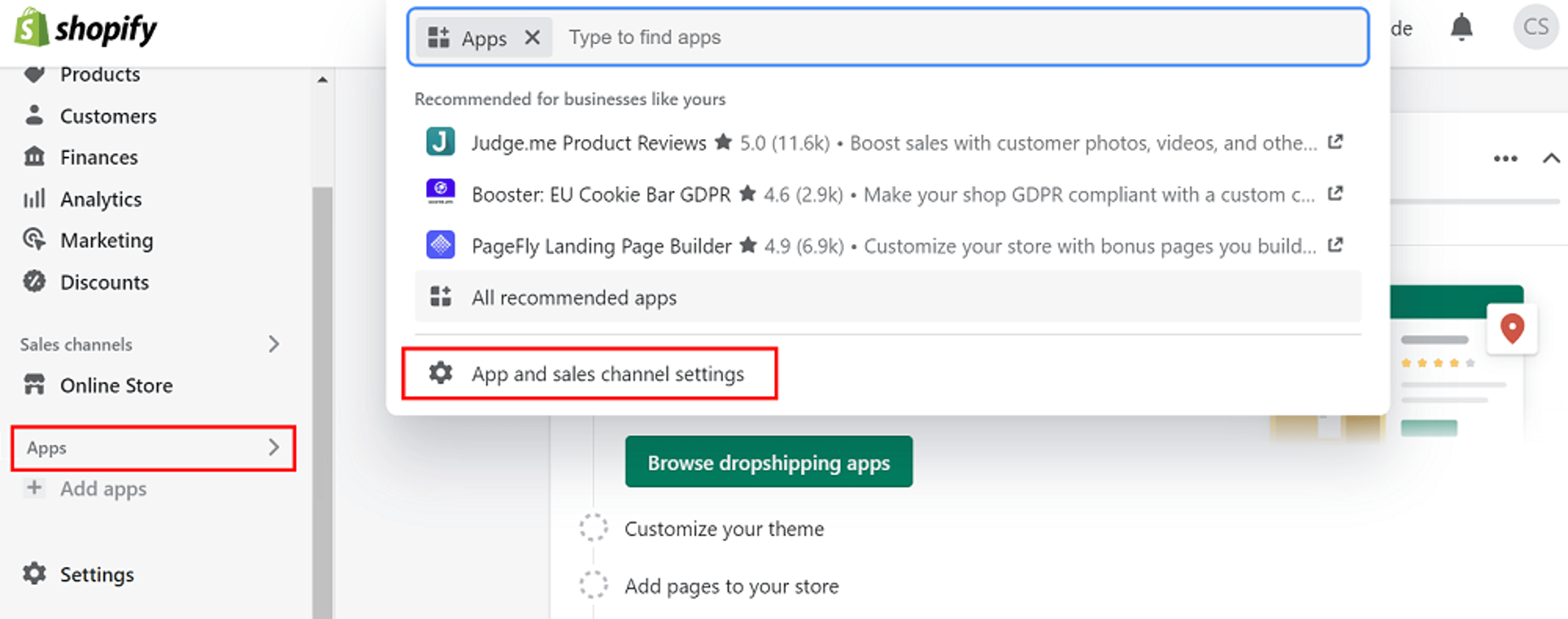Open the Customers section
This screenshot has height=619, width=1568.
tap(108, 116)
